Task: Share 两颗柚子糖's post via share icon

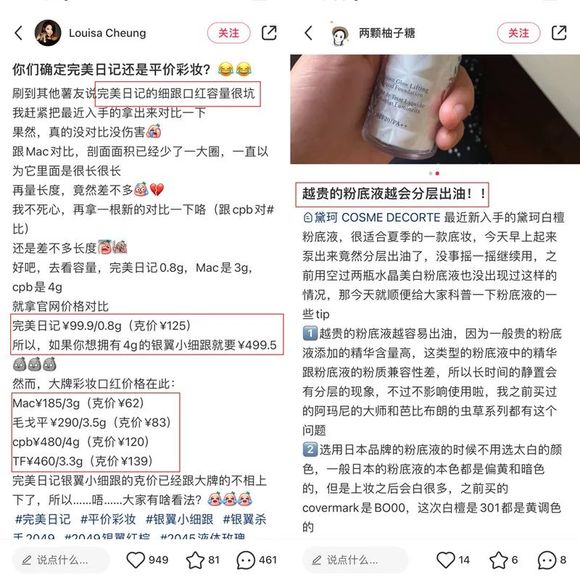Action: click(x=559, y=33)
